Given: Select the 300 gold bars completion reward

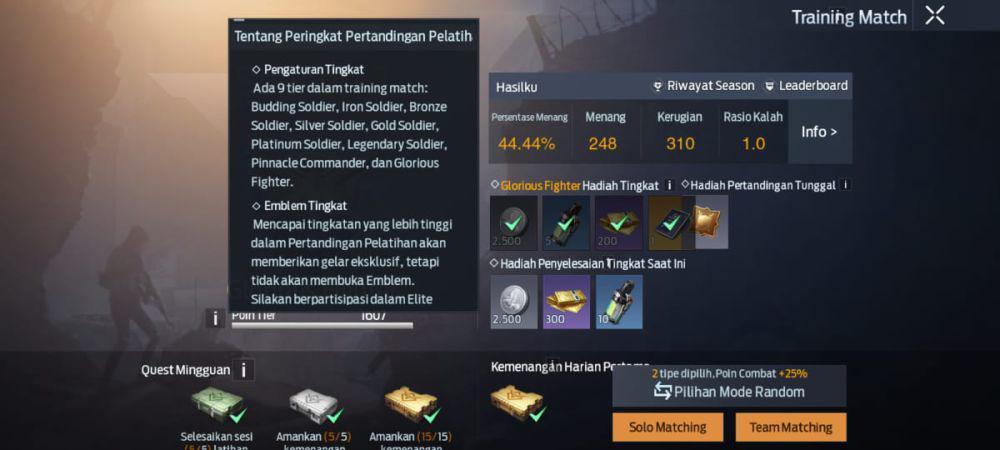Looking at the screenshot, I should click(x=566, y=301).
